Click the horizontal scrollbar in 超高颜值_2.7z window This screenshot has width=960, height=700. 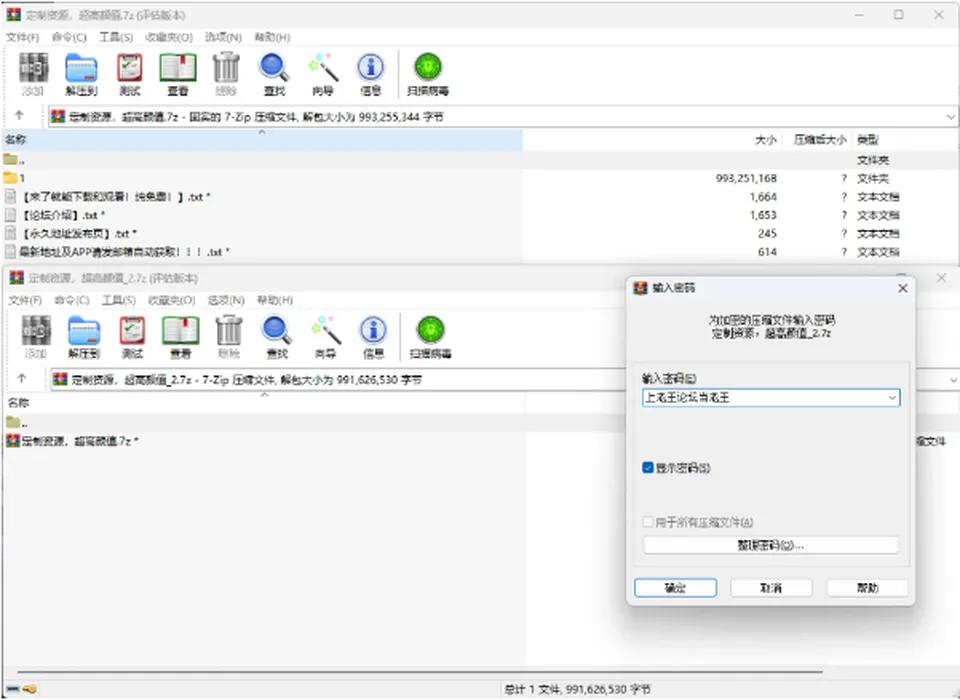420,672
